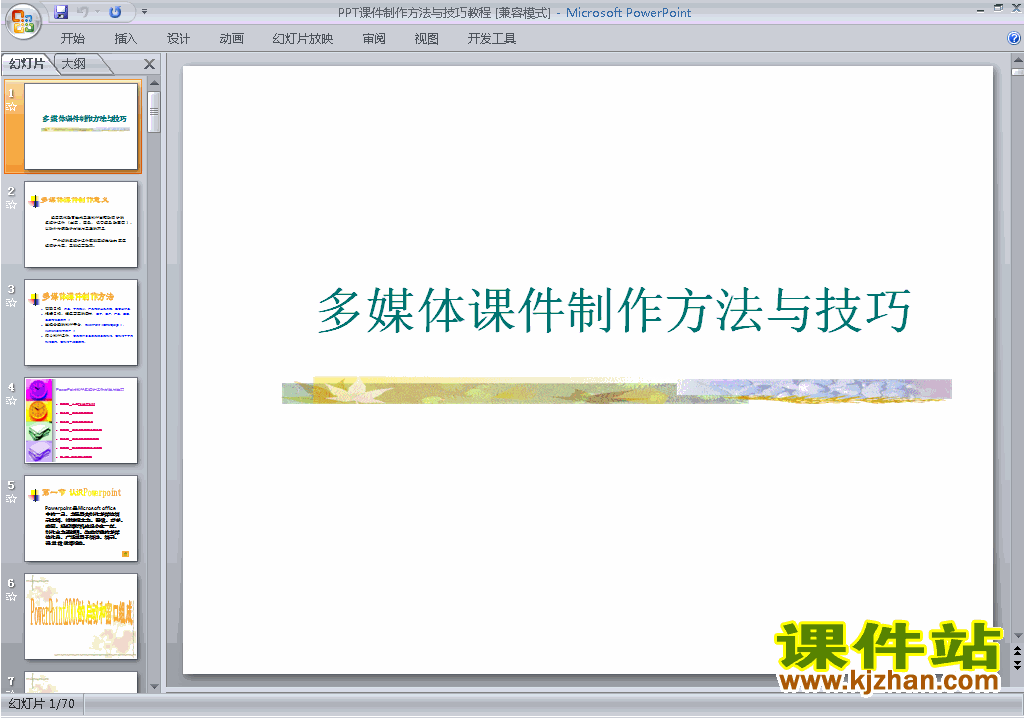Open the 开发工具 ribbon tab
This screenshot has width=1024, height=718.
pos(492,39)
